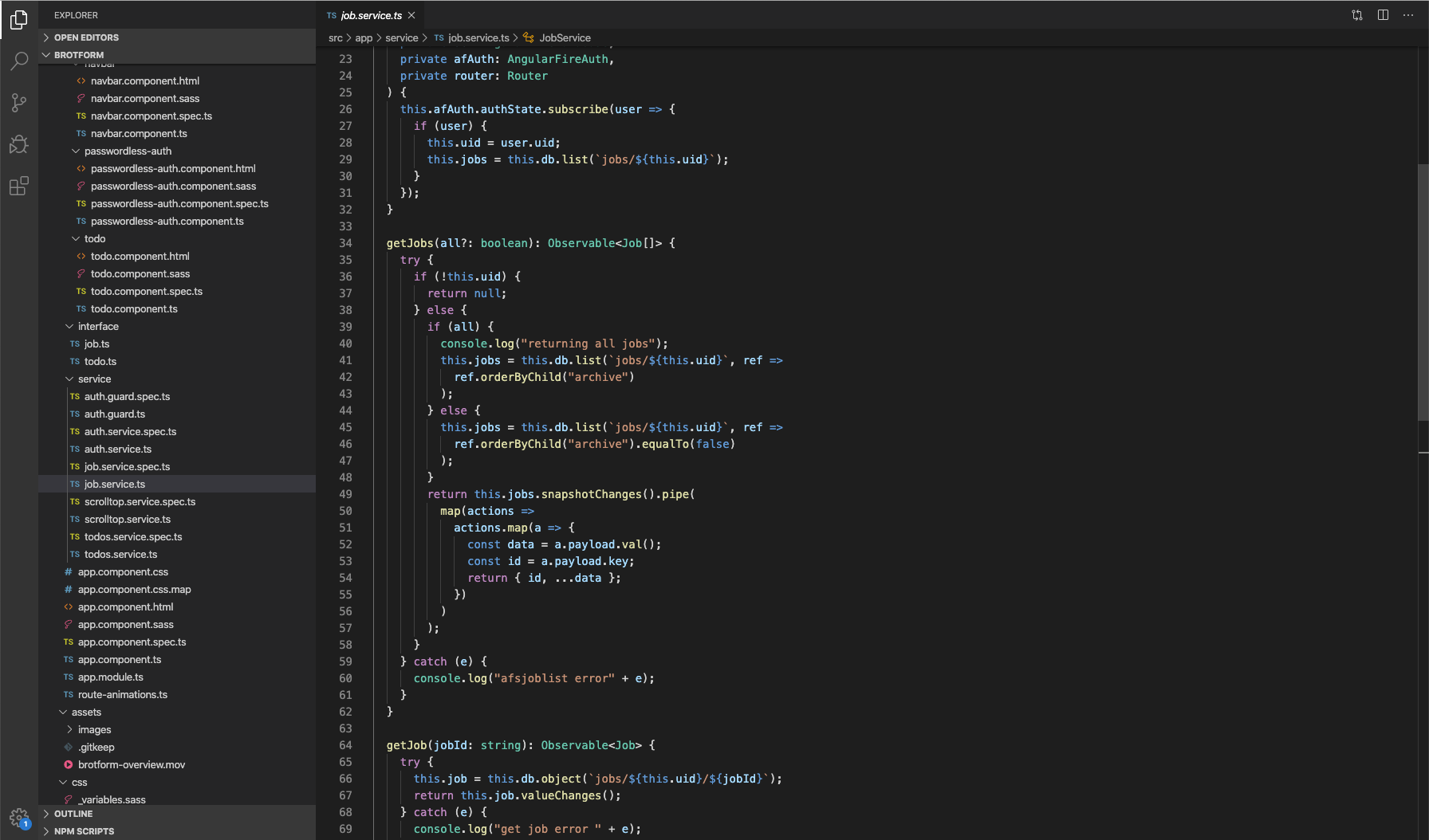Open the Search view icon
This screenshot has width=1429, height=840.
click(19, 61)
